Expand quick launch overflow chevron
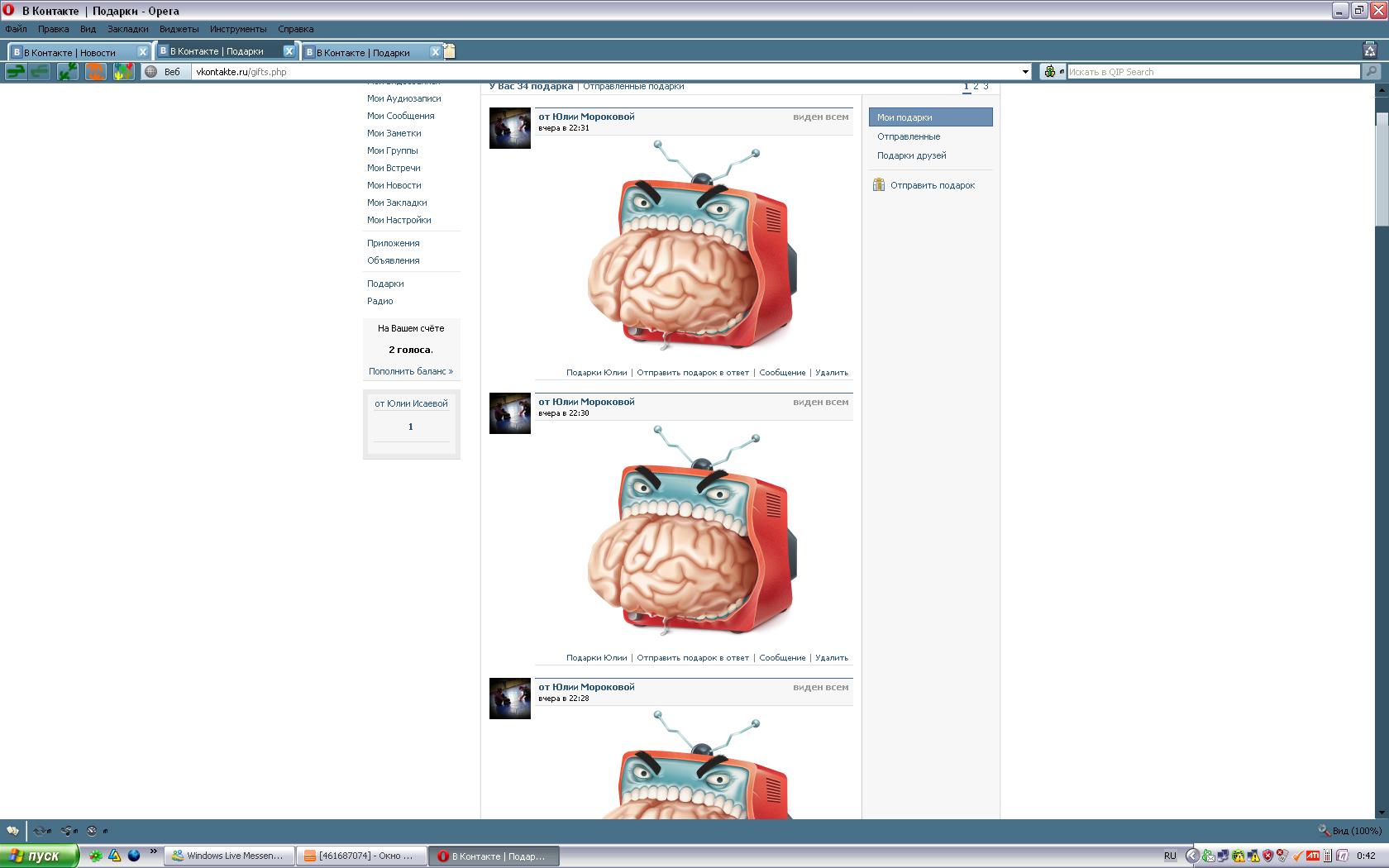This screenshot has width=1389, height=868. [154, 851]
